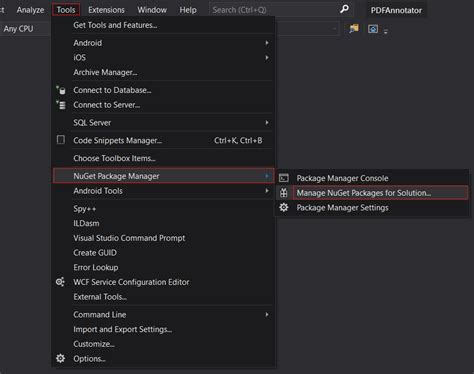Select Choose Toolbox Items entry

pos(163,158)
